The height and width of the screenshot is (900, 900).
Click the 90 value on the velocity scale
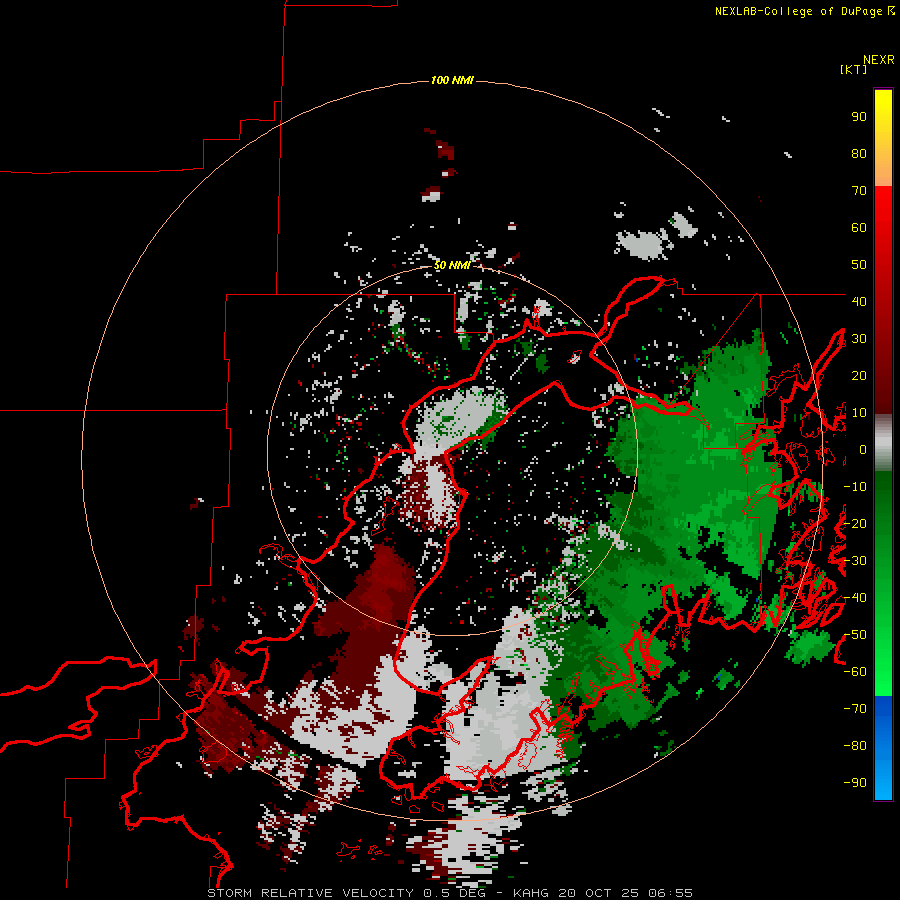pyautogui.click(x=859, y=117)
